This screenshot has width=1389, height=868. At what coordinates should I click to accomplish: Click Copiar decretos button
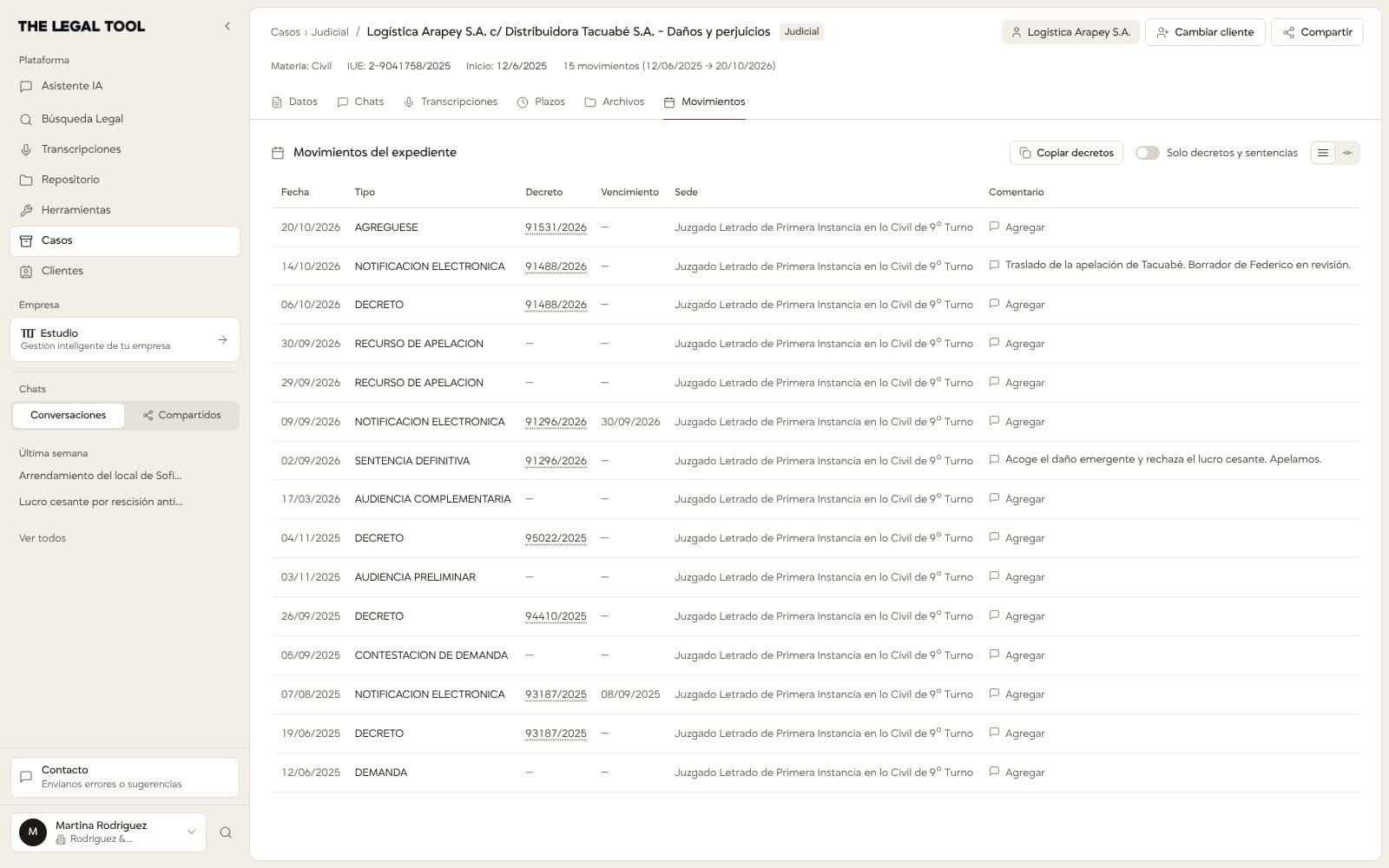point(1066,153)
